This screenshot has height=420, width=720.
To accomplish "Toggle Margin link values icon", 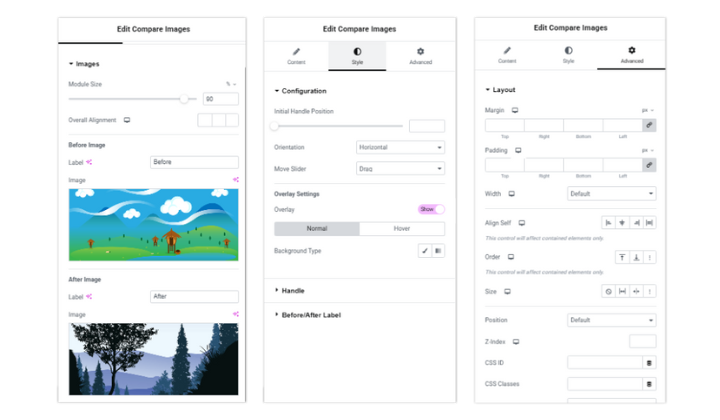I will point(649,125).
